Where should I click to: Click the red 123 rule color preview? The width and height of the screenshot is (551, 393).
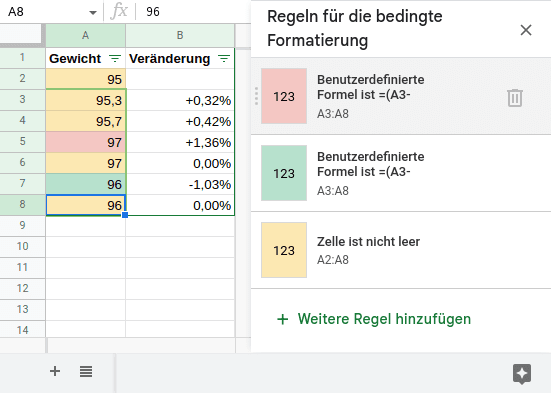pyautogui.click(x=284, y=96)
